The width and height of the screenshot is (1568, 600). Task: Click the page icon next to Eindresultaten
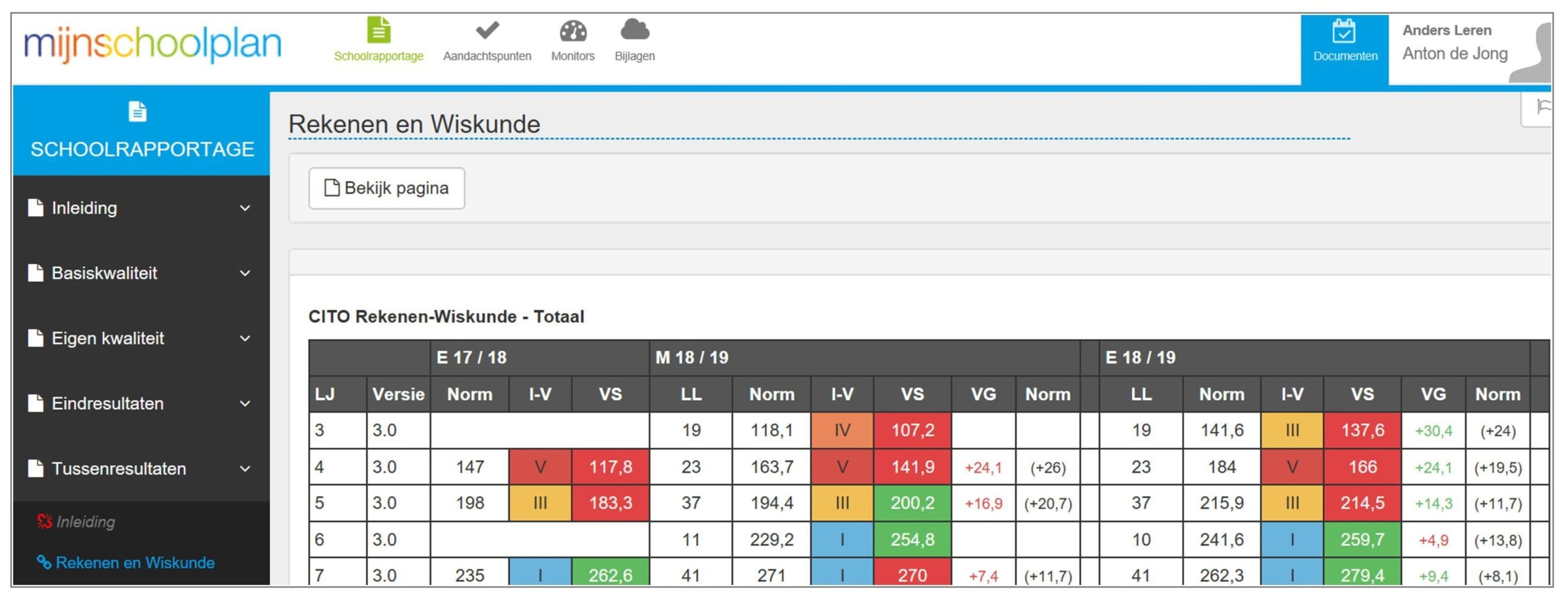(36, 403)
